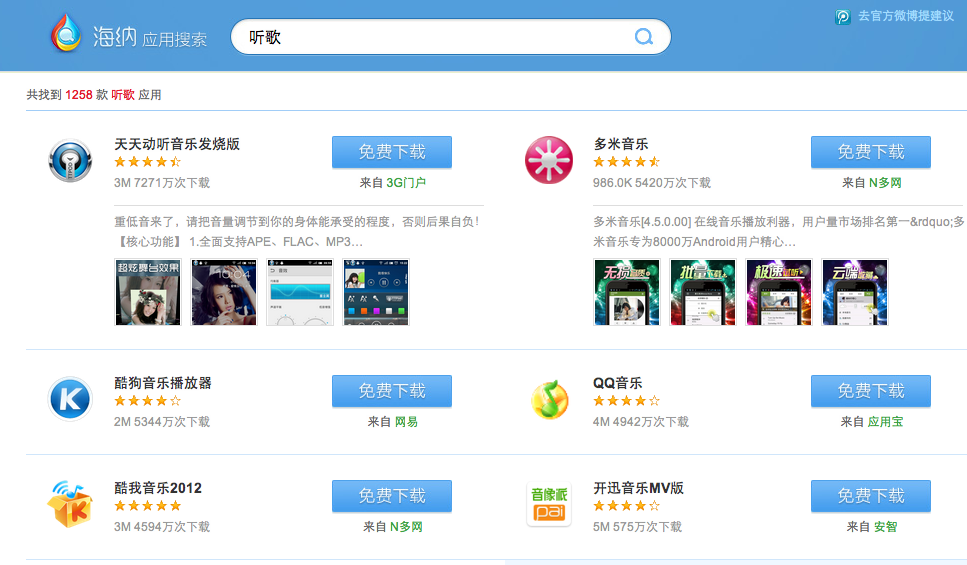The width and height of the screenshot is (967, 565).
Task: Open the 去官方微博提建议 link
Action: coord(905,17)
